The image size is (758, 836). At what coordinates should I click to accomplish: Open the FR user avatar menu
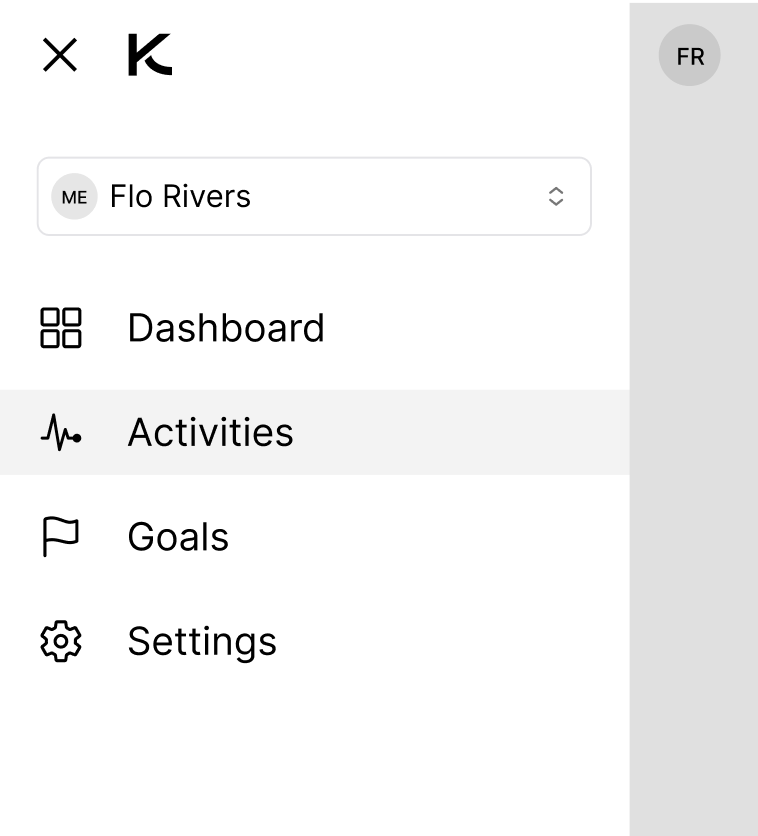689,56
